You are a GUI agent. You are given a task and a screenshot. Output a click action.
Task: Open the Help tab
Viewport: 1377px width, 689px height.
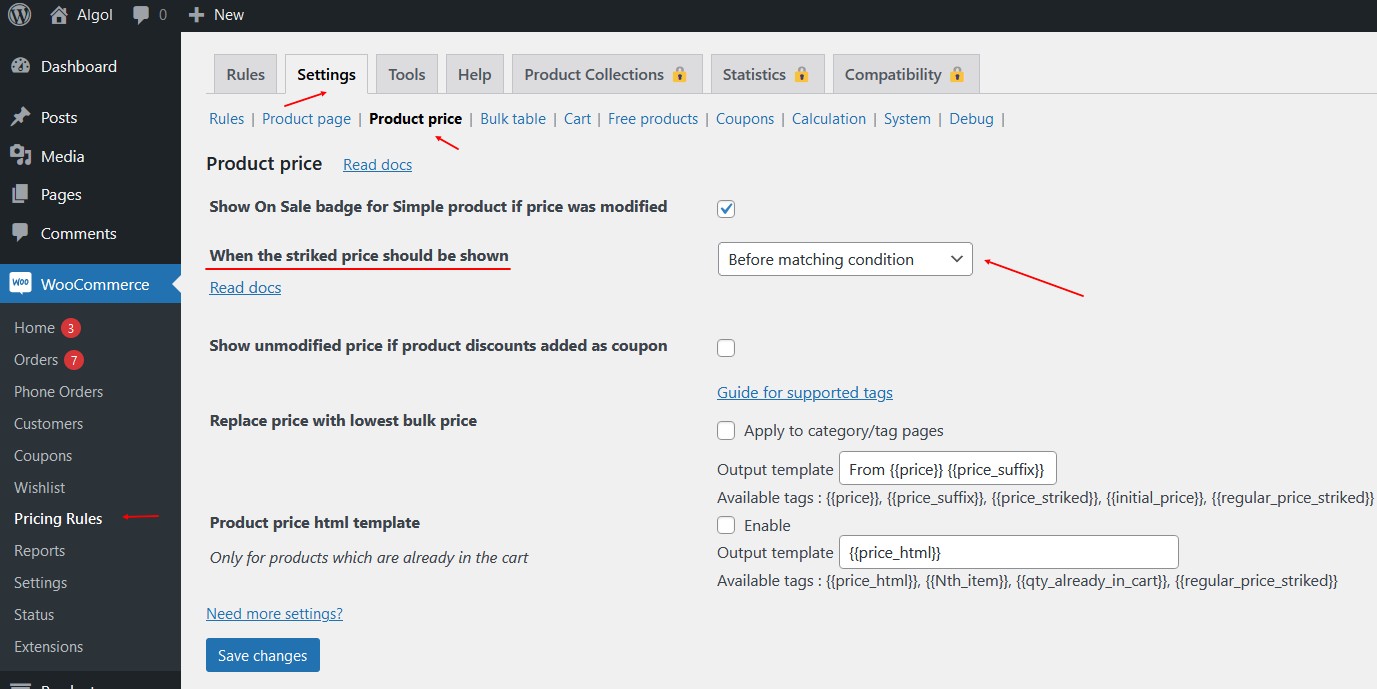click(x=475, y=74)
